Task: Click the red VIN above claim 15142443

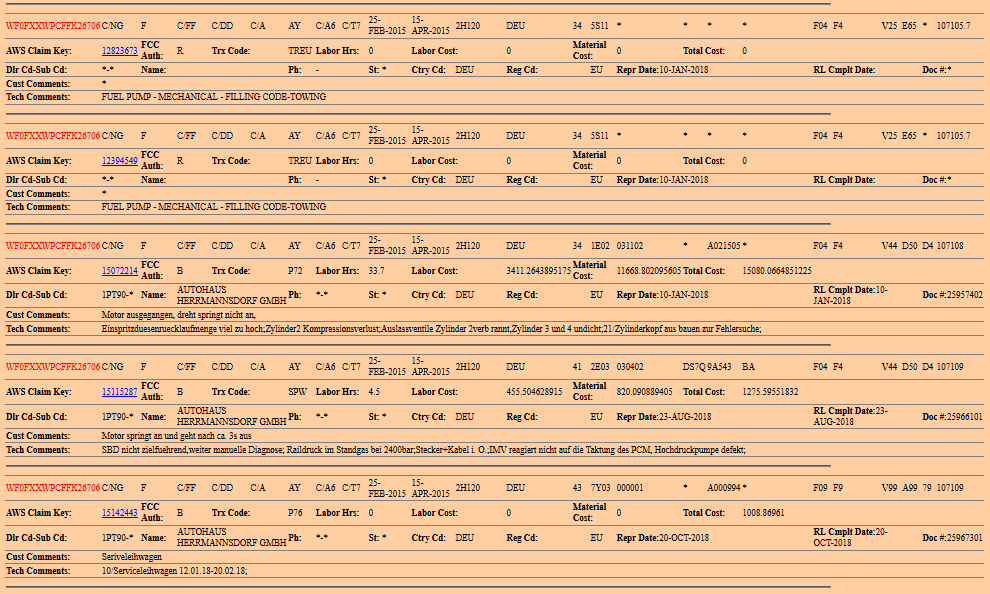Action: coord(53,488)
